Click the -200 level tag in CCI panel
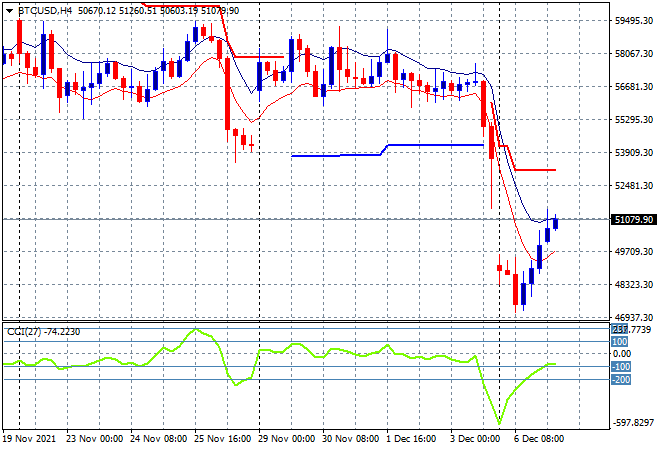 point(620,379)
